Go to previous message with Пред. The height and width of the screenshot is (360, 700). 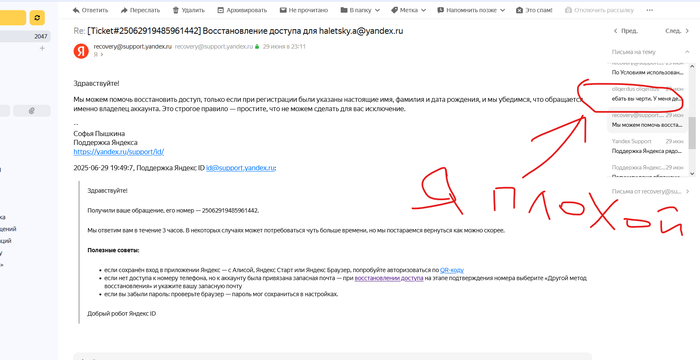point(626,31)
